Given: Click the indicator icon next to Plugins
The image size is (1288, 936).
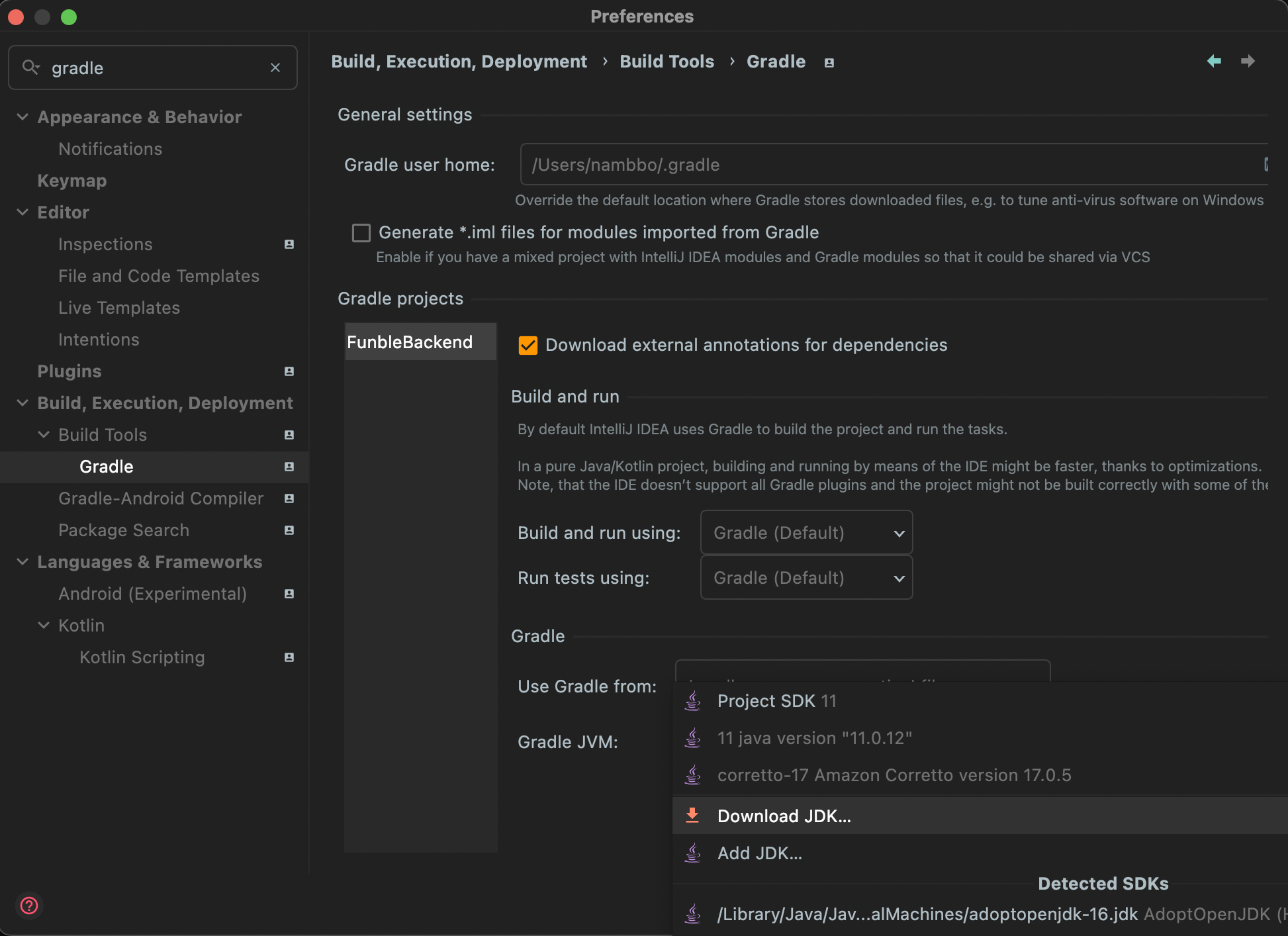Looking at the screenshot, I should pos(289,371).
